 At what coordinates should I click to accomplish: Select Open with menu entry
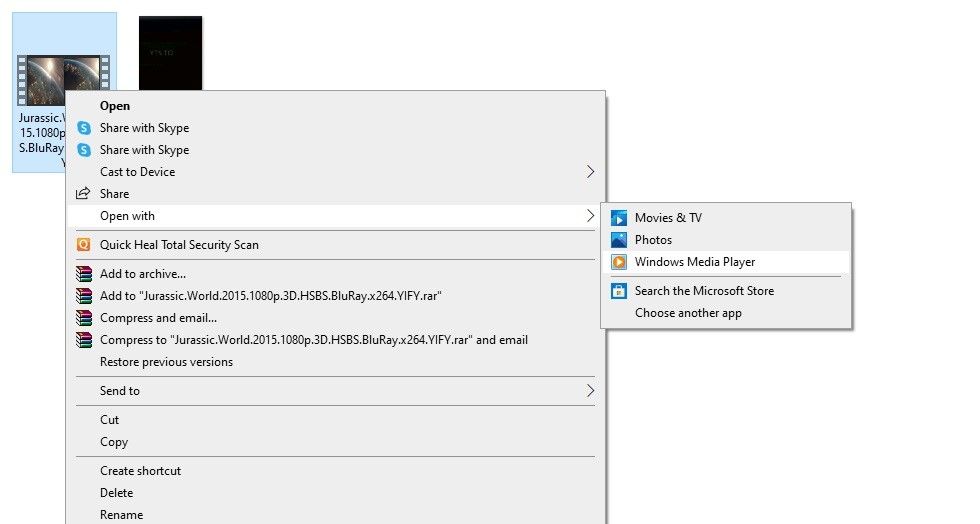click(x=336, y=216)
